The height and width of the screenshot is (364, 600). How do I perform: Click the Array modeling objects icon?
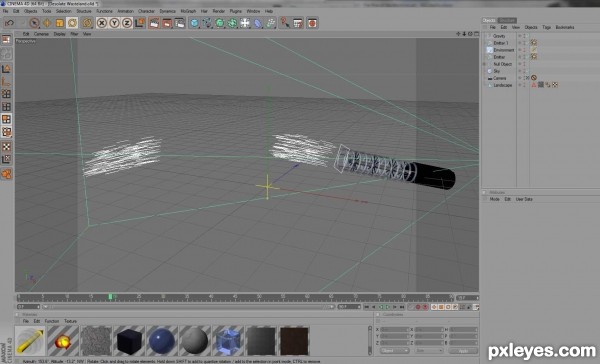[x=232, y=23]
